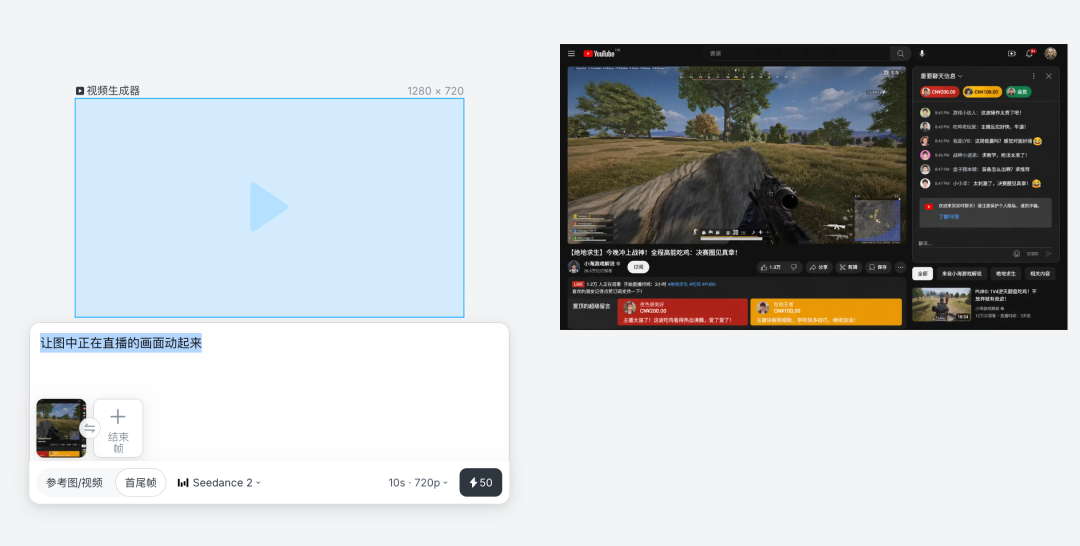The height and width of the screenshot is (546, 1080).
Task: Click the send arrow icon in chat input
Action: click(x=1048, y=253)
